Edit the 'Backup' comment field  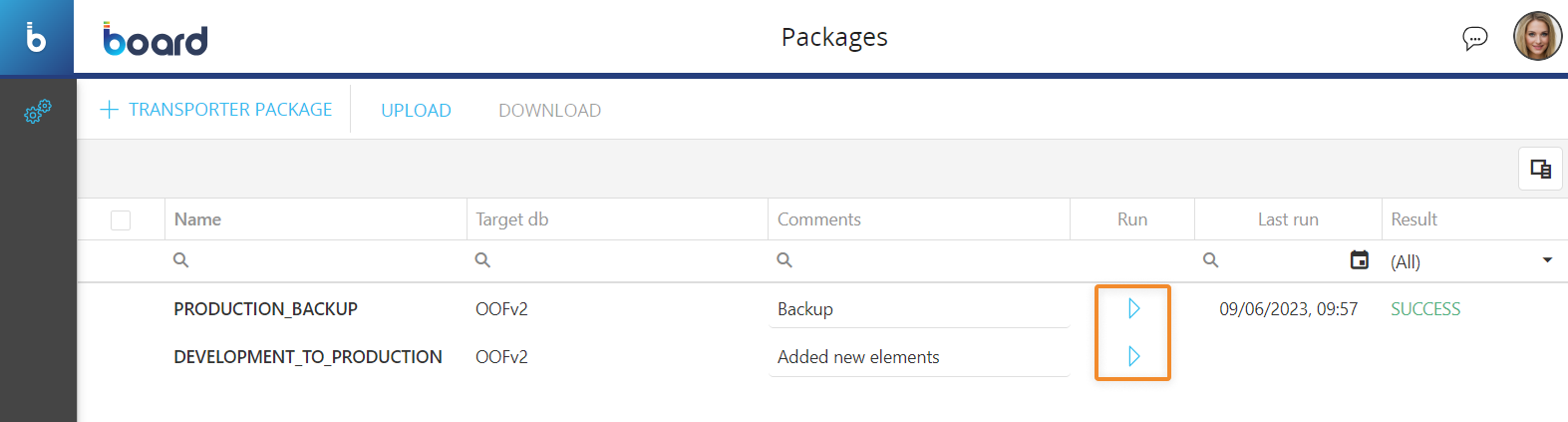[x=917, y=309]
